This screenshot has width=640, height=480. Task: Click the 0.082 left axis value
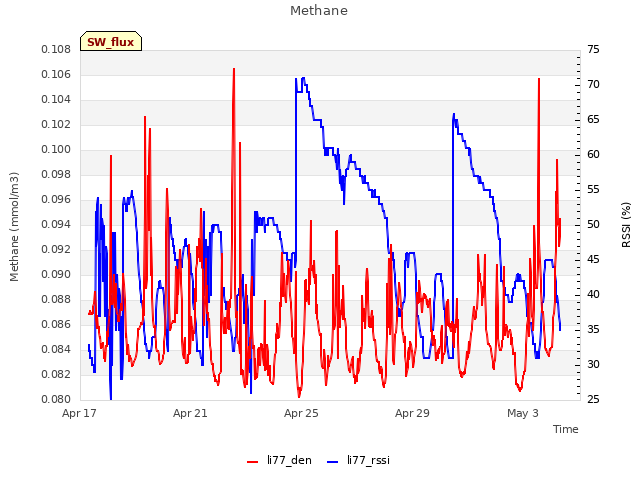(56, 374)
